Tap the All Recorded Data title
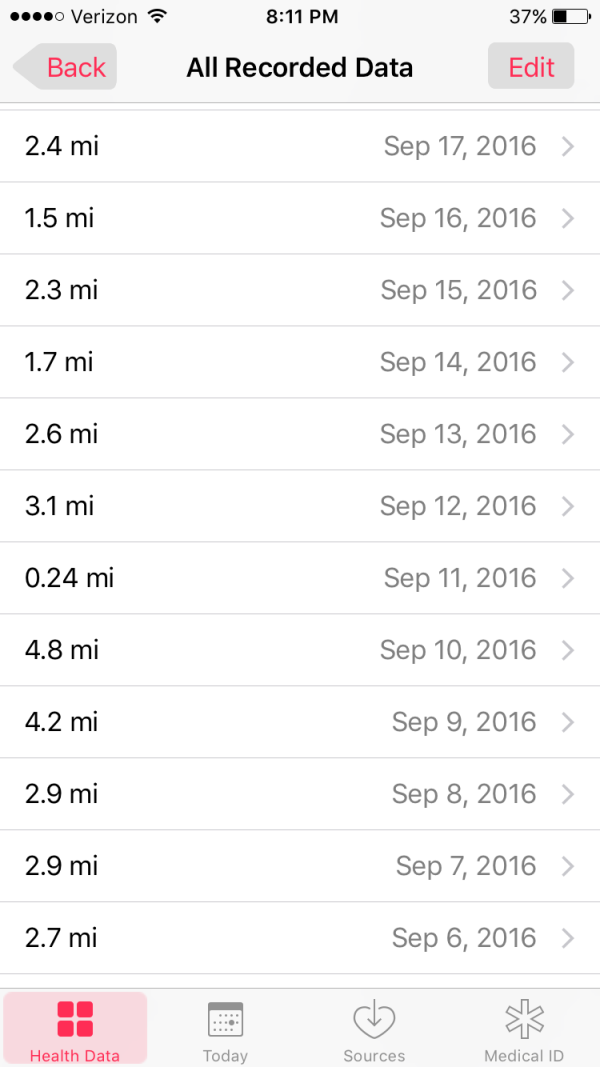 click(300, 68)
